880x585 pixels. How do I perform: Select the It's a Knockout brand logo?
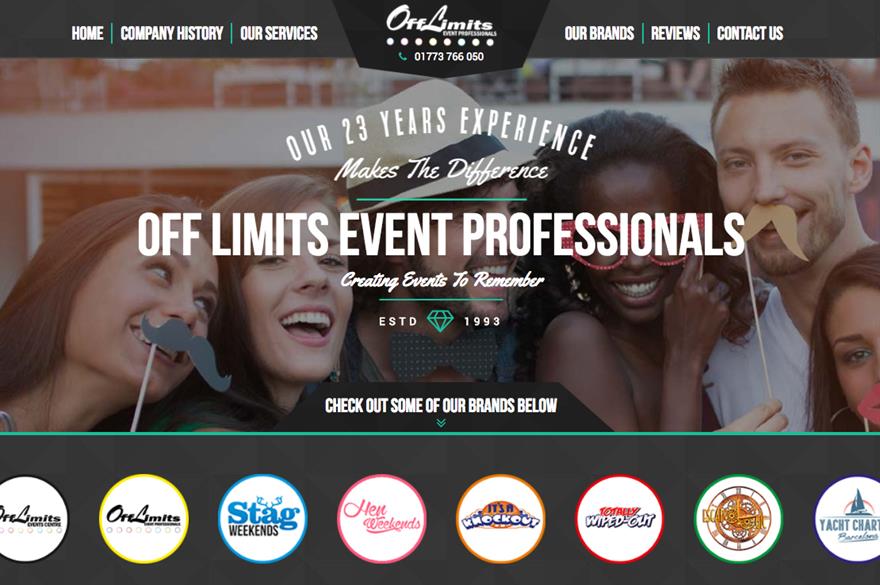[x=501, y=518]
